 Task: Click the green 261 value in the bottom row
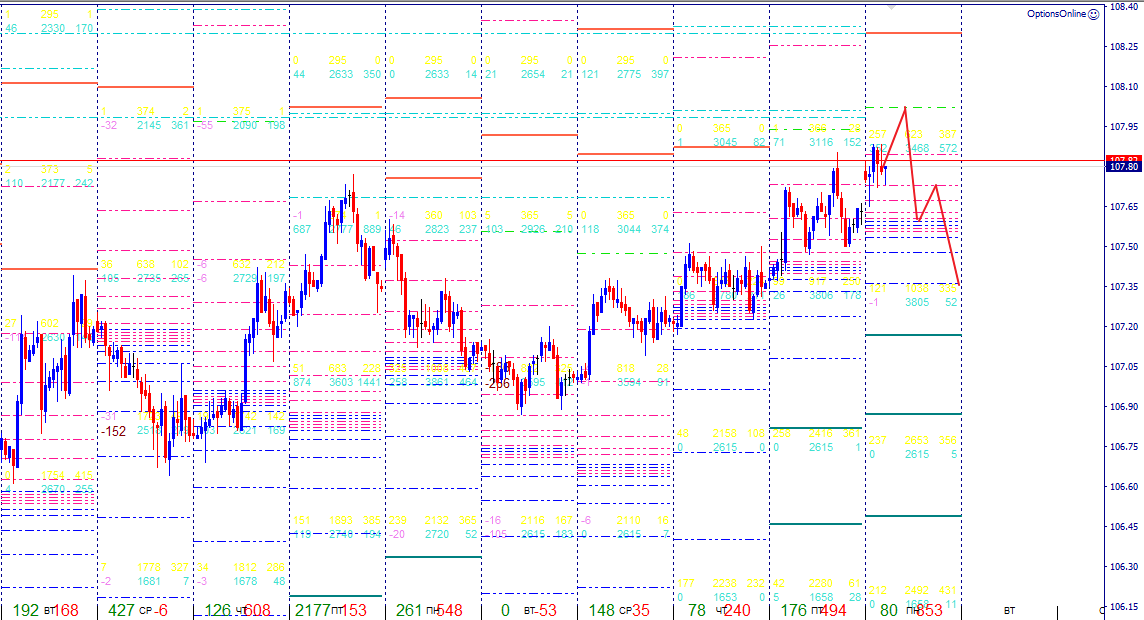click(x=409, y=610)
